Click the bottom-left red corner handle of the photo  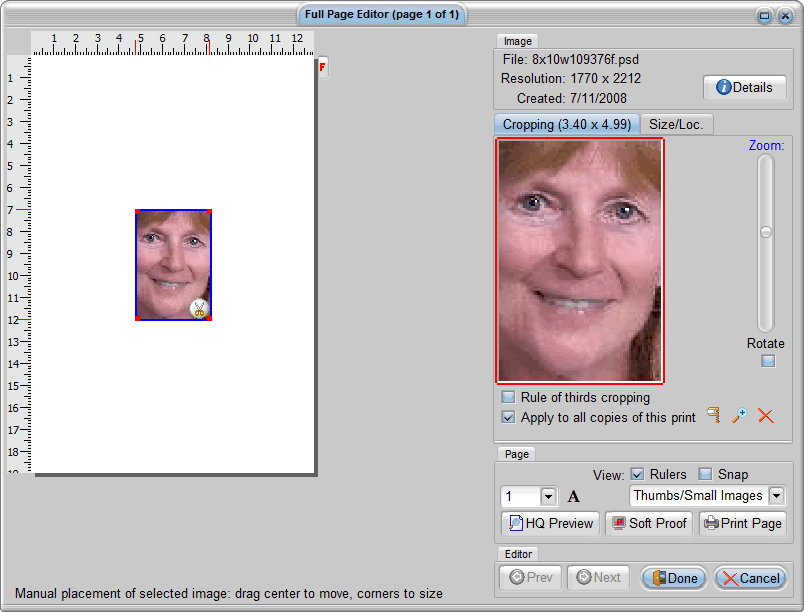click(137, 318)
